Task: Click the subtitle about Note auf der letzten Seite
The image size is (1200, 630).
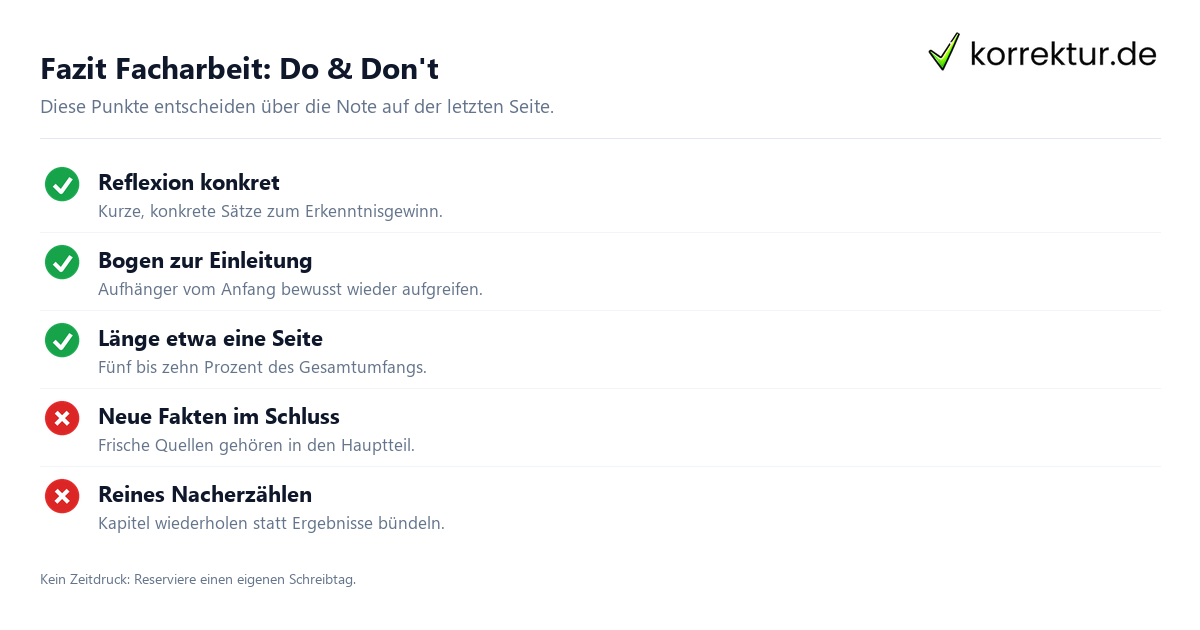Action: (297, 106)
